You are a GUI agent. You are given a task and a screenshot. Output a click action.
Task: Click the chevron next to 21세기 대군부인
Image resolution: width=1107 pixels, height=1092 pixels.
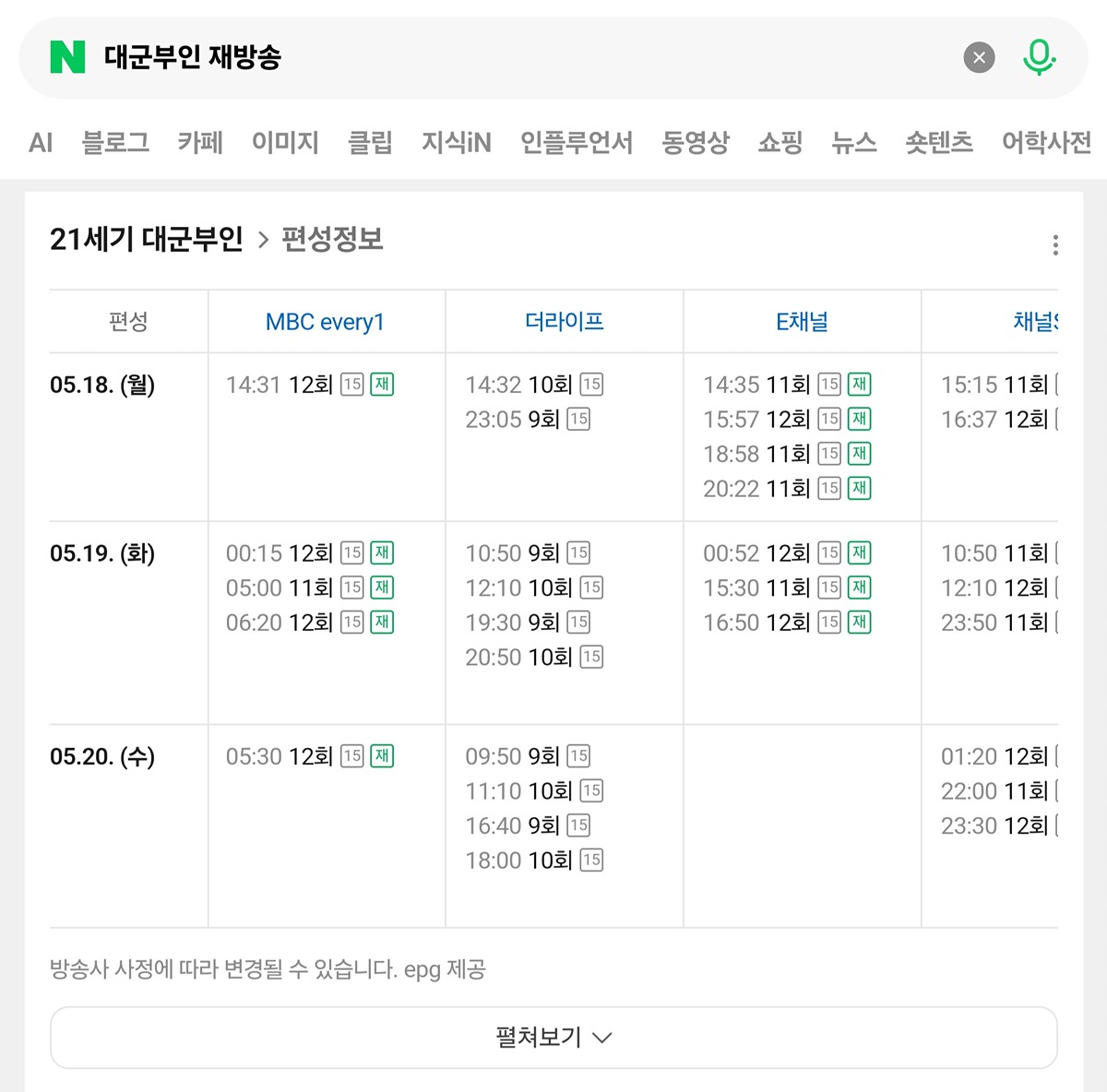tap(263, 240)
